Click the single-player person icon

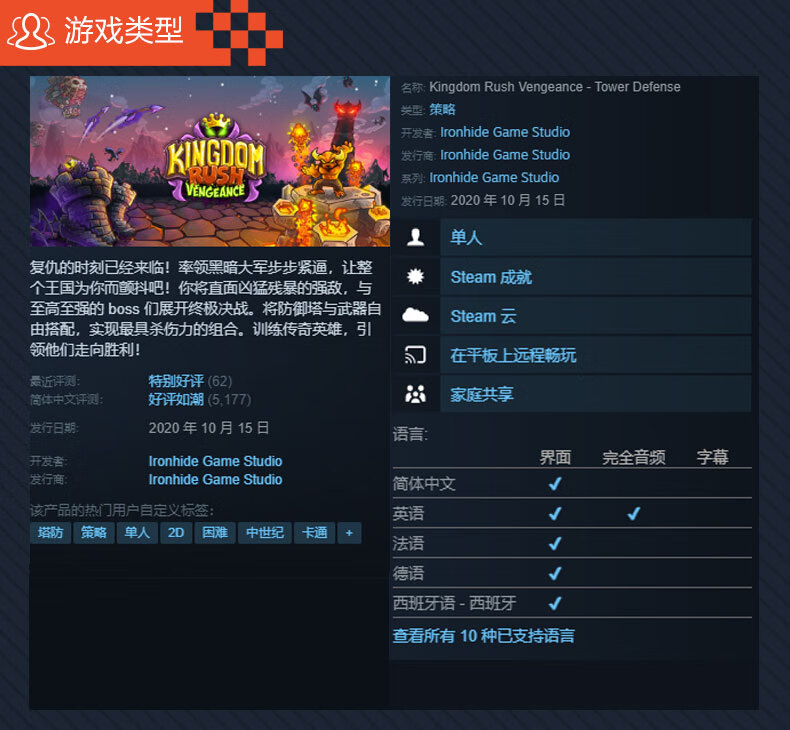(415, 237)
